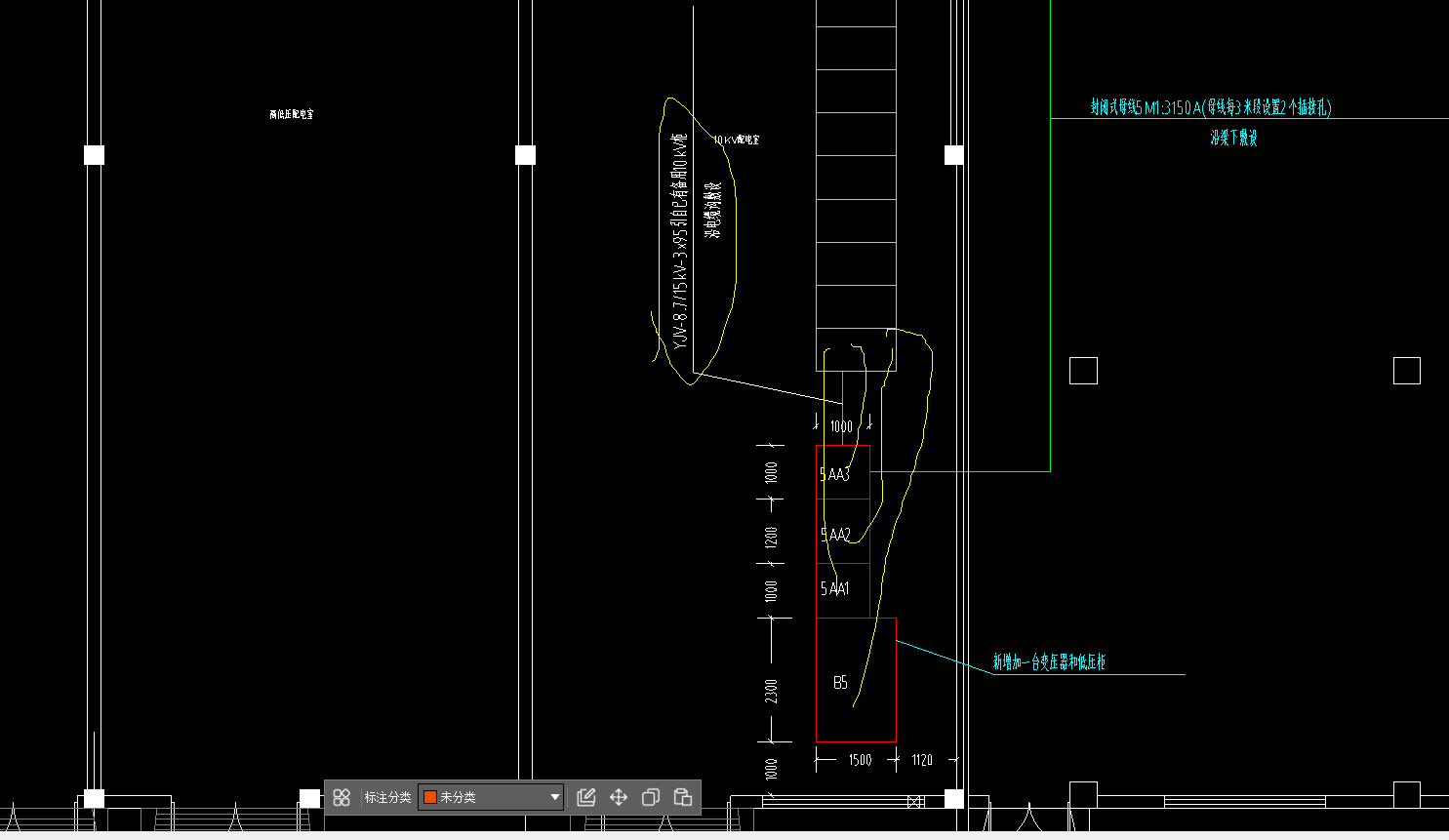1449x840 pixels.
Task: Click the 标注分类 label in the toolbar
Action: (387, 797)
